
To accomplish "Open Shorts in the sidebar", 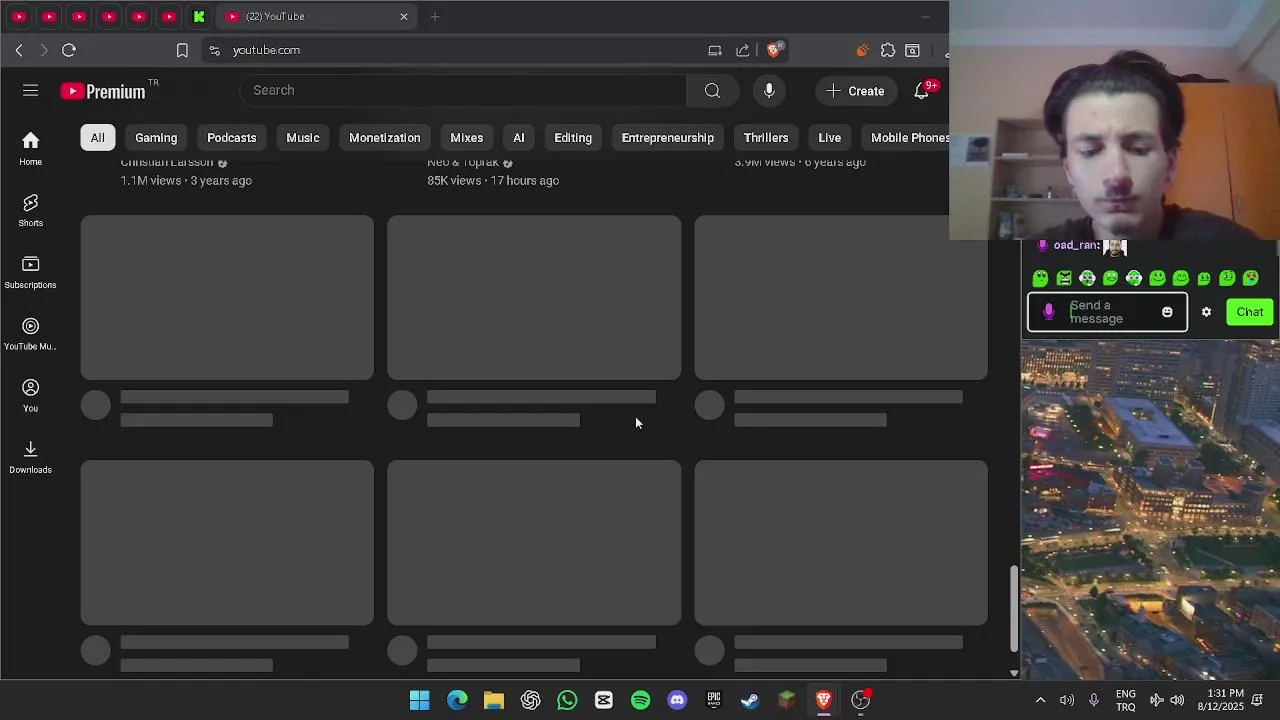I will click(x=30, y=211).
